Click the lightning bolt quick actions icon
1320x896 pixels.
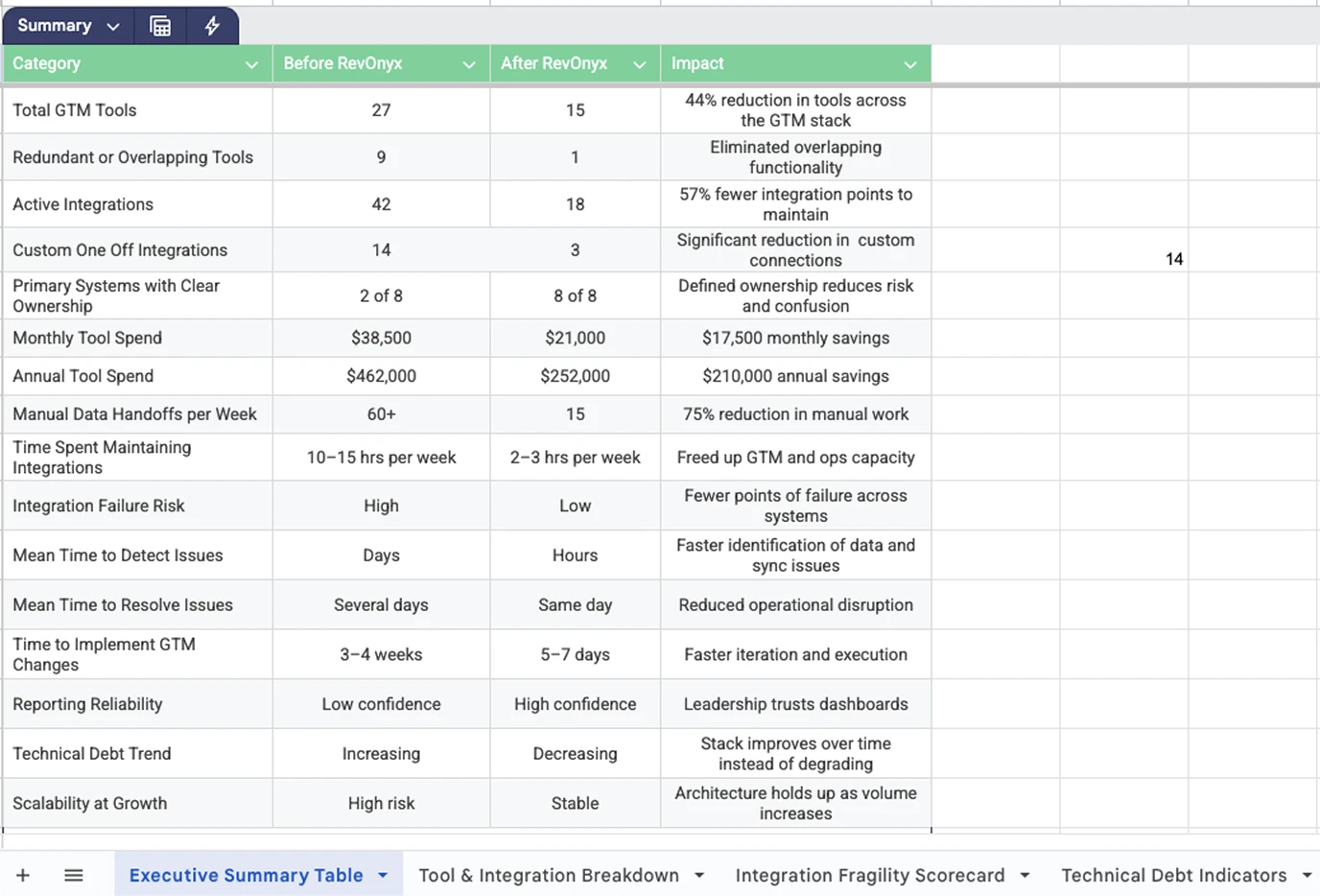[212, 26]
